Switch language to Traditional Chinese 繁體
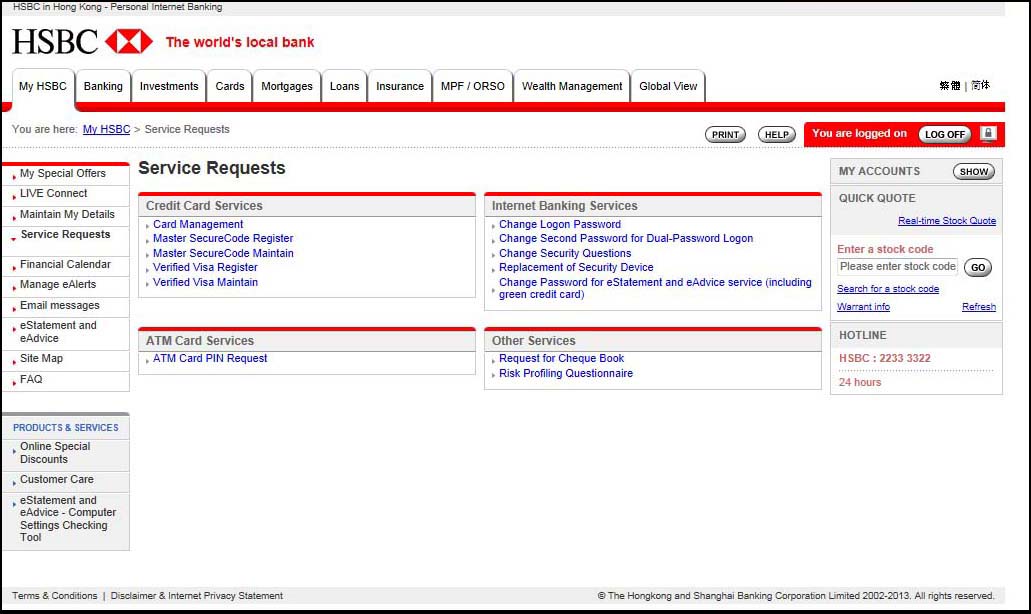The image size is (1031, 614). (x=949, y=85)
